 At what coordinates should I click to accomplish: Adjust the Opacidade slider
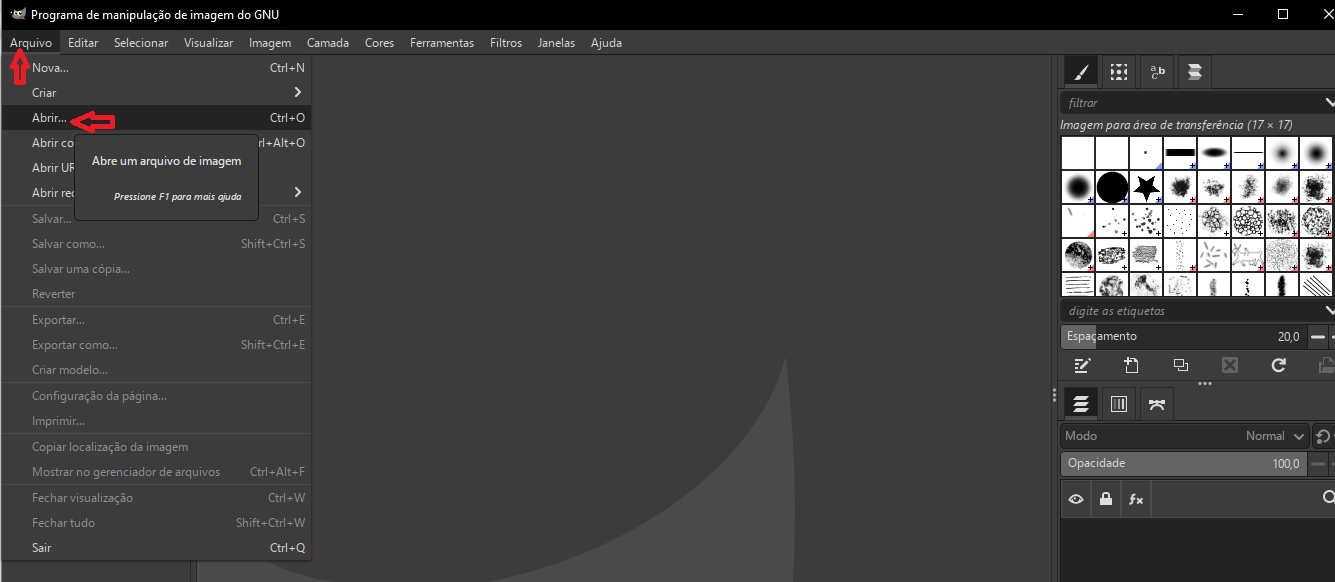pos(1180,463)
